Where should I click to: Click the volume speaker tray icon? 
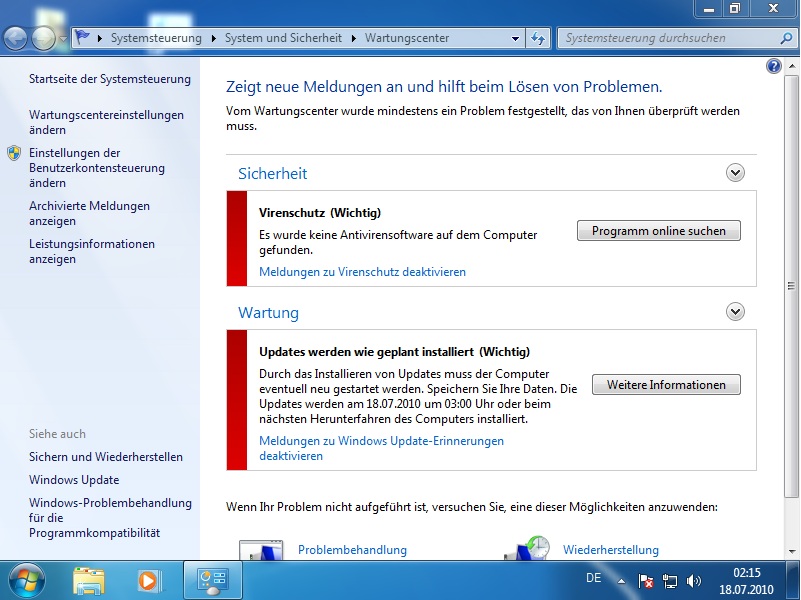pos(694,580)
